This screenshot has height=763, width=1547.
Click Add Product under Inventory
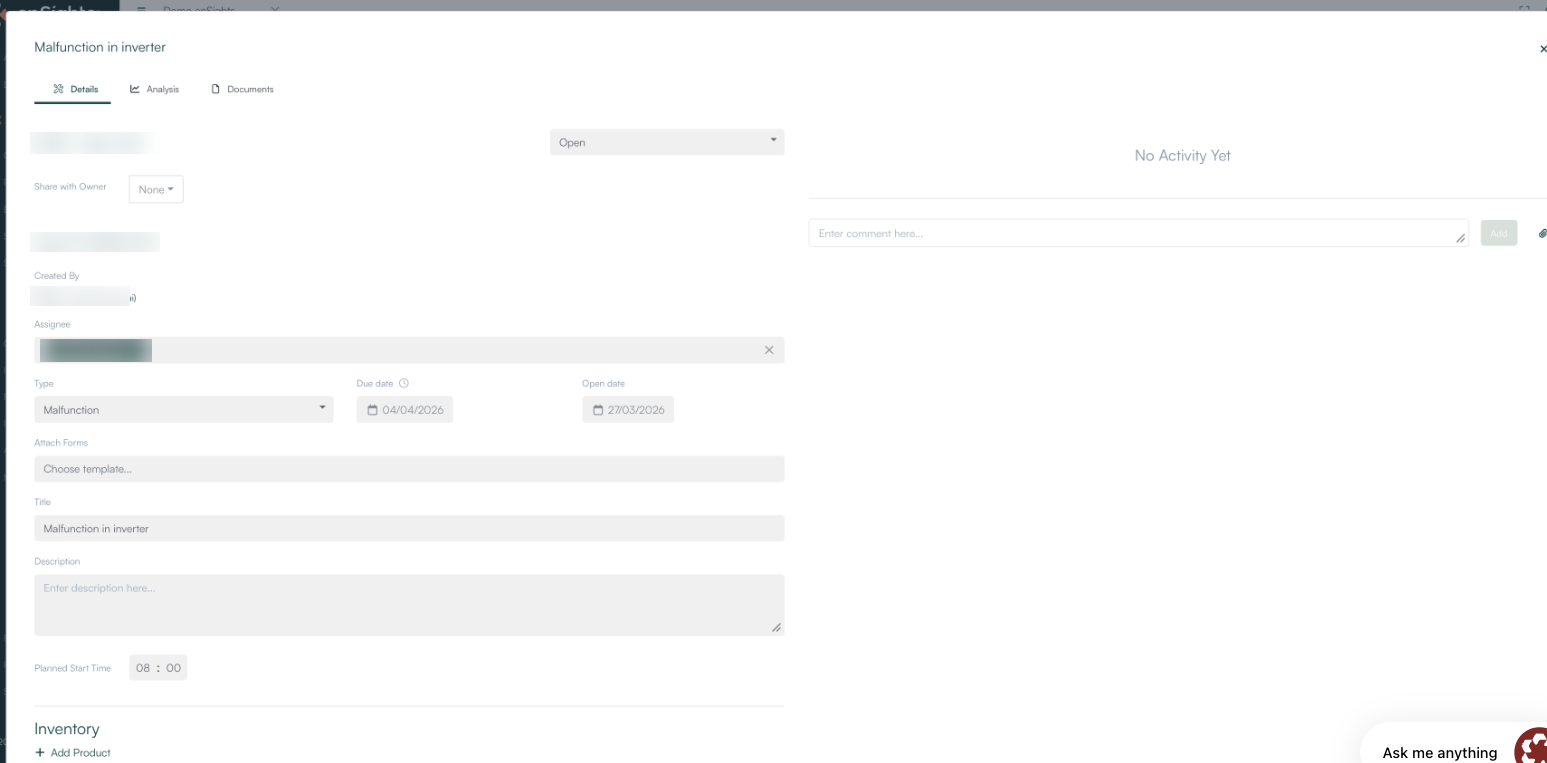[73, 753]
